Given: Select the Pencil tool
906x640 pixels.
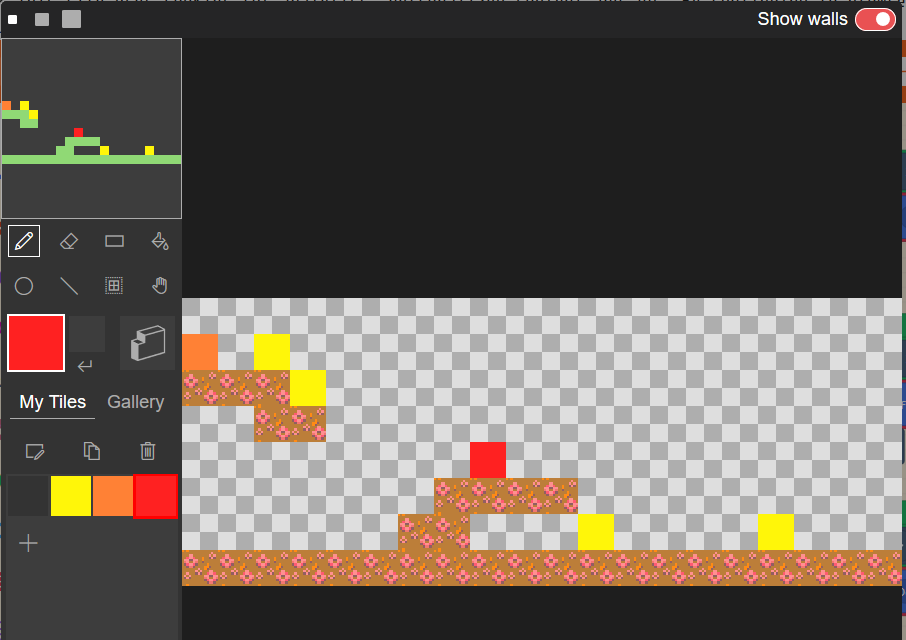Looking at the screenshot, I should point(23,240).
